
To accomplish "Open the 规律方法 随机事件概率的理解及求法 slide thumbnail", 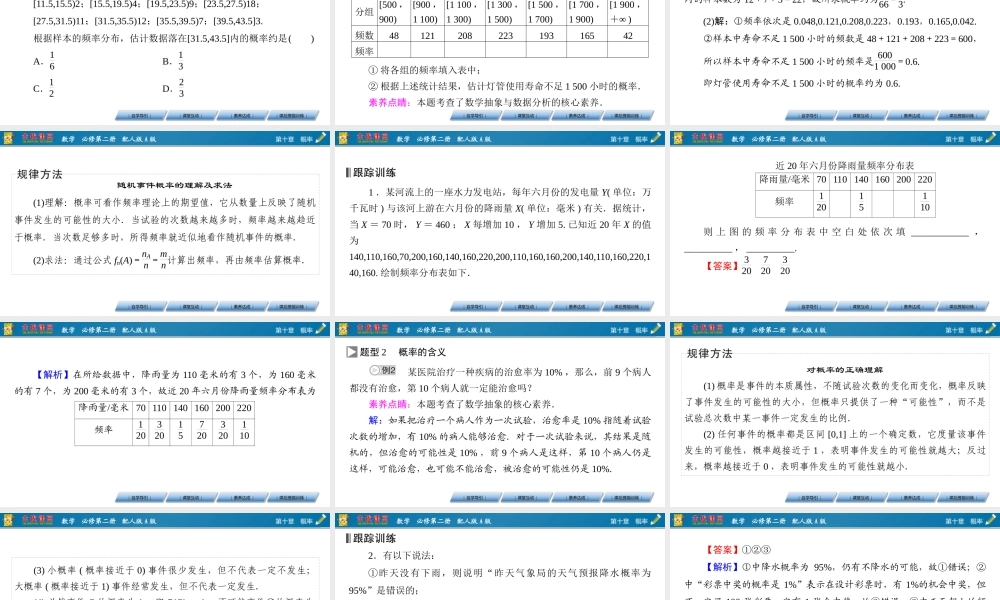I will (x=165, y=223).
